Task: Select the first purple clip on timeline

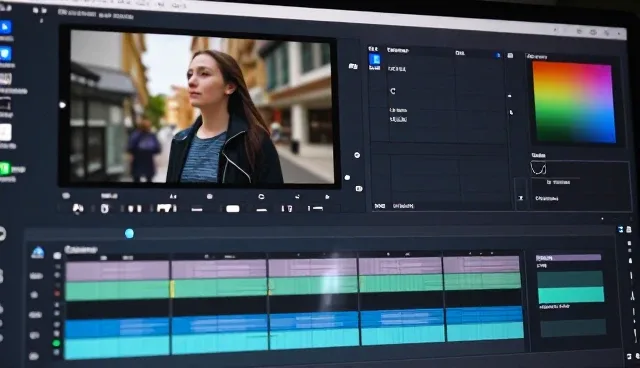Action: point(118,270)
